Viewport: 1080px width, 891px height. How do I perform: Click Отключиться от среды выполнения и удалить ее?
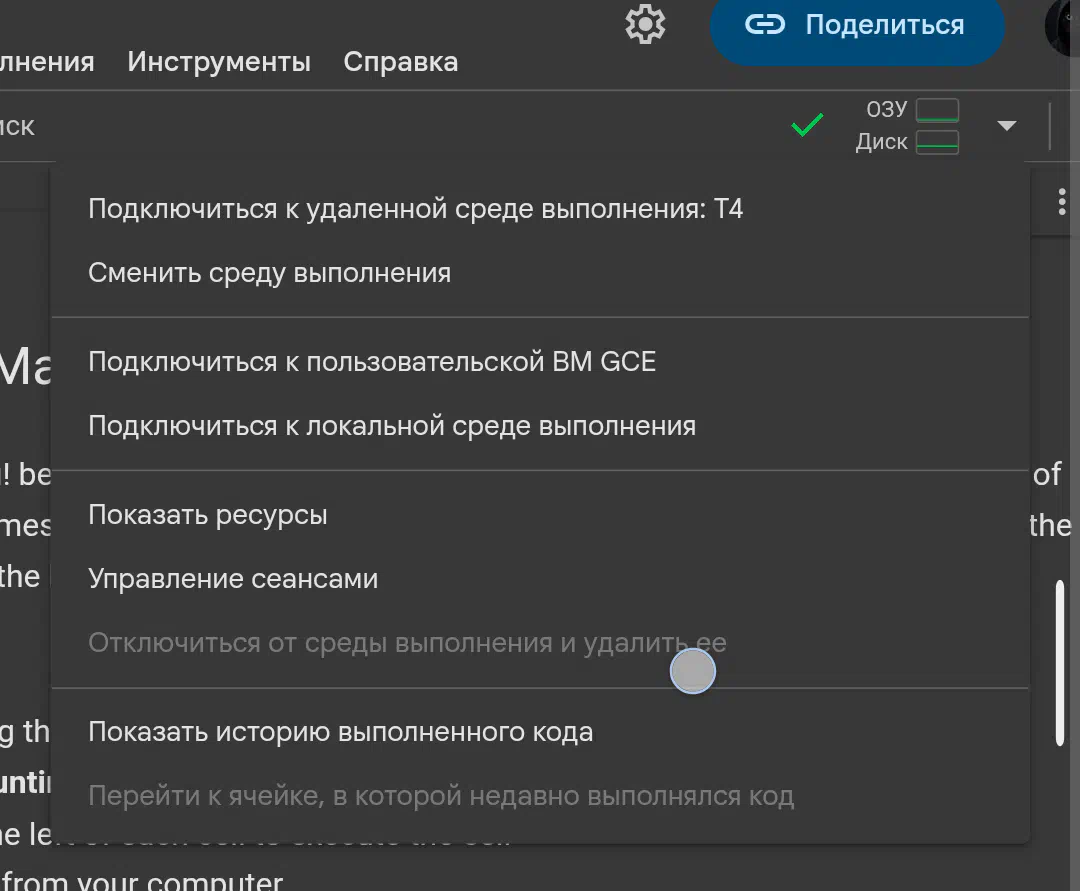pyautogui.click(x=407, y=643)
